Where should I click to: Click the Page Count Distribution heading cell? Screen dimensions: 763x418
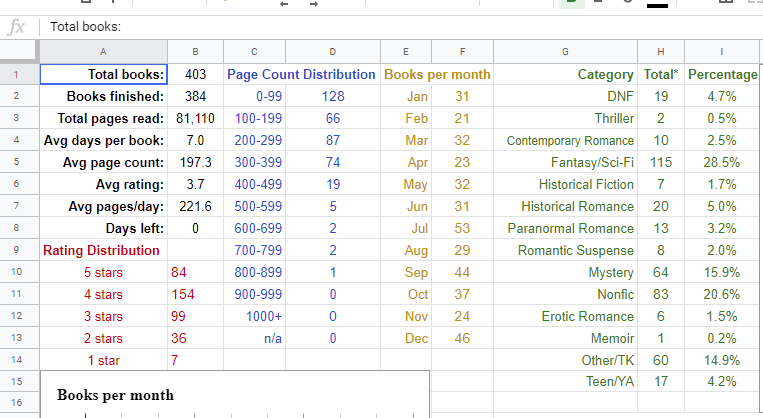(302, 74)
